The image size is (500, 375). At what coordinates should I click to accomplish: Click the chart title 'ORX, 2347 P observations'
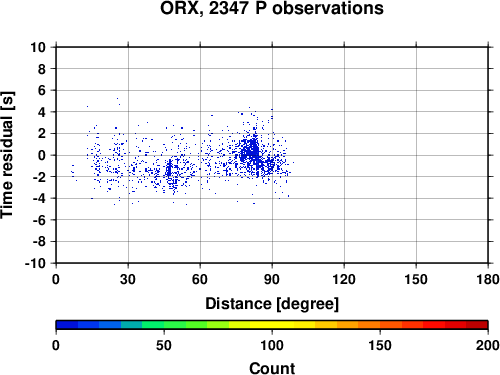point(272,8)
